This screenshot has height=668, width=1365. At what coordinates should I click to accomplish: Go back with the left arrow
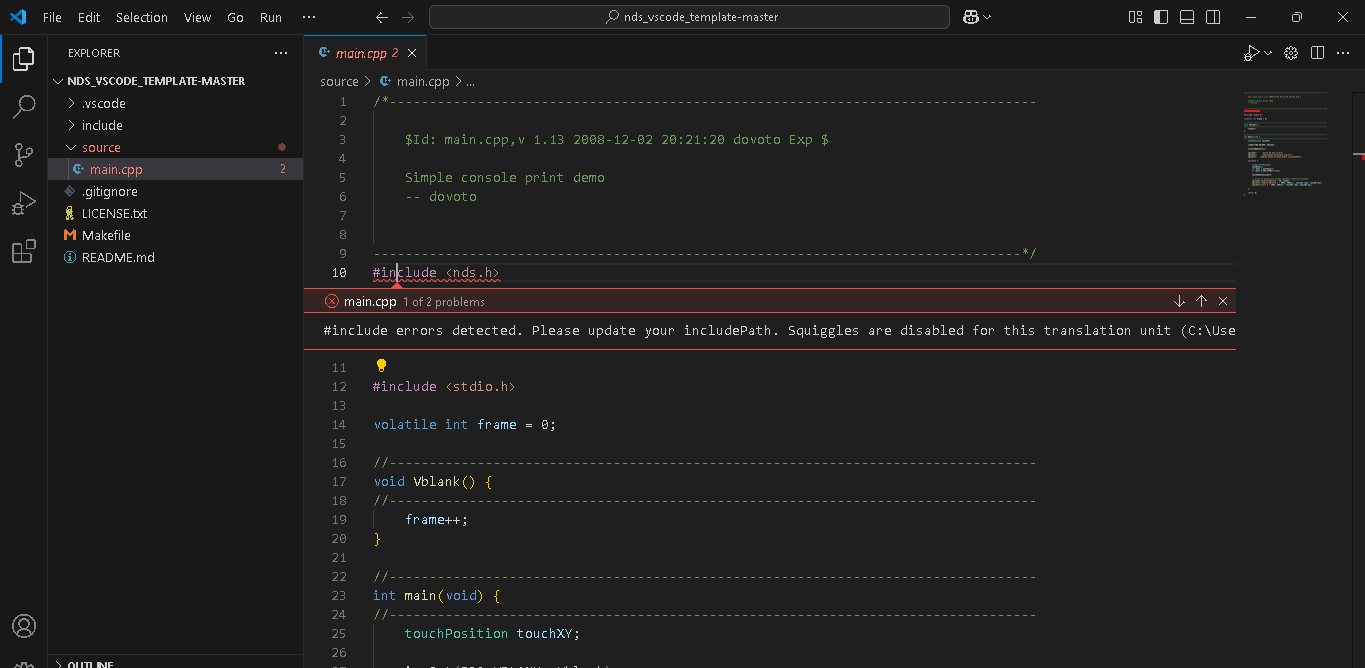point(381,17)
